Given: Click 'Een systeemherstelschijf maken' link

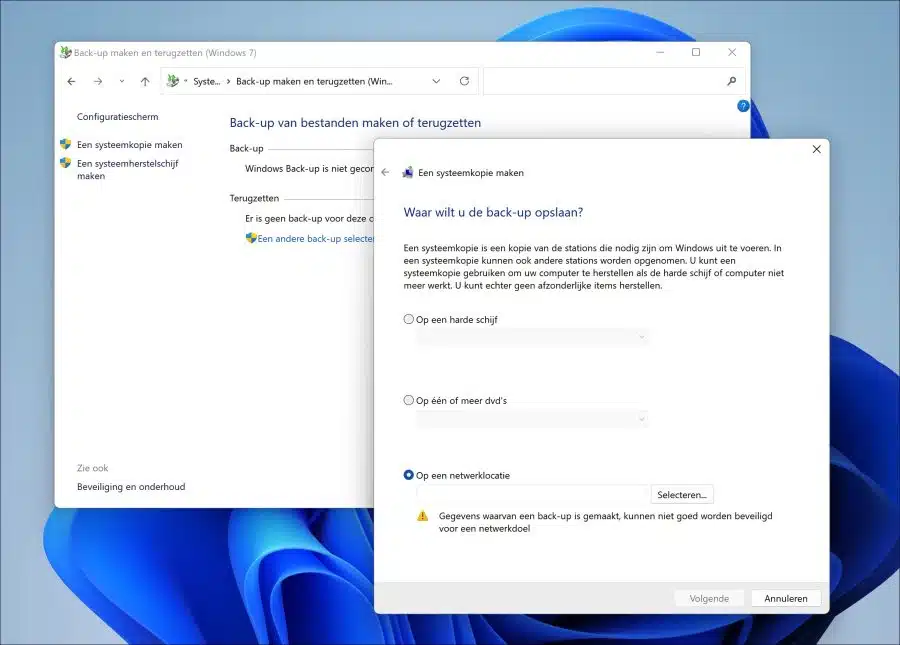Looking at the screenshot, I should click(127, 169).
